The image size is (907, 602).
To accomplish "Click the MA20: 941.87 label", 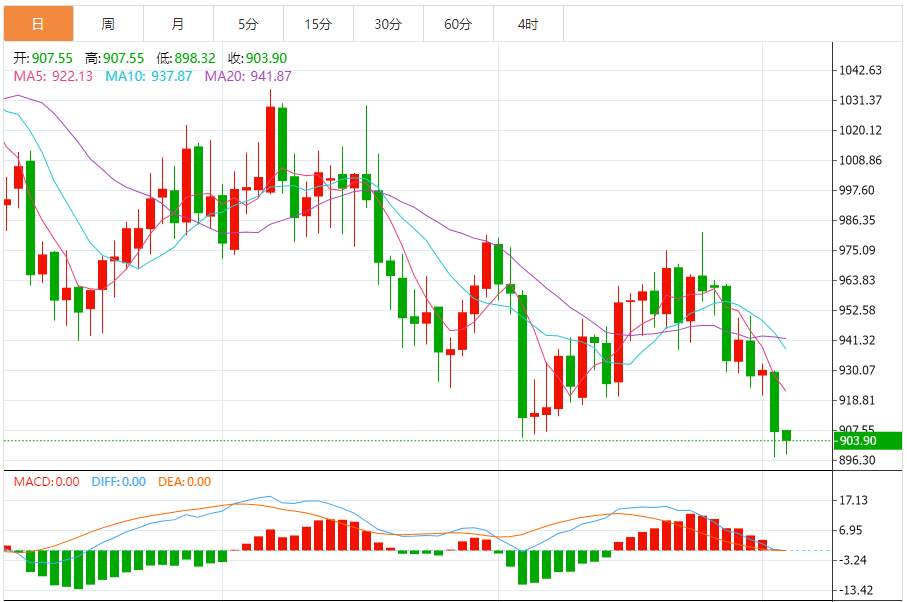I will tap(248, 76).
